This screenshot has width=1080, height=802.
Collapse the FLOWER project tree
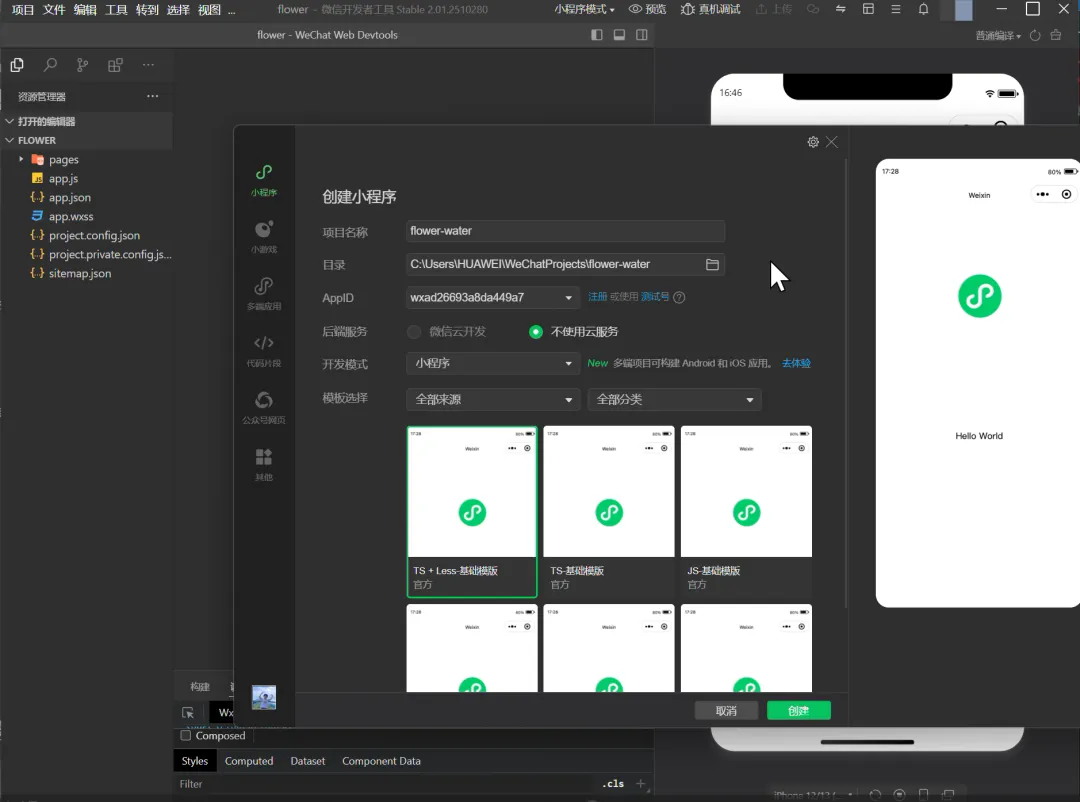(10, 141)
